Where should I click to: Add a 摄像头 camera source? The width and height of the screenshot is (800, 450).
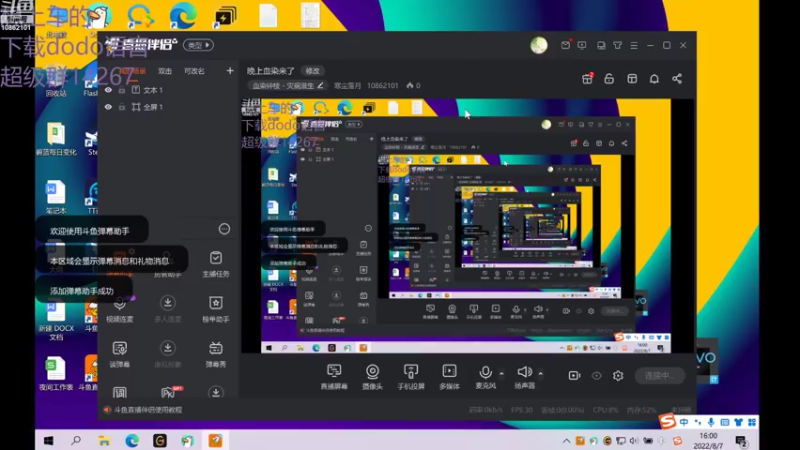tap(372, 377)
